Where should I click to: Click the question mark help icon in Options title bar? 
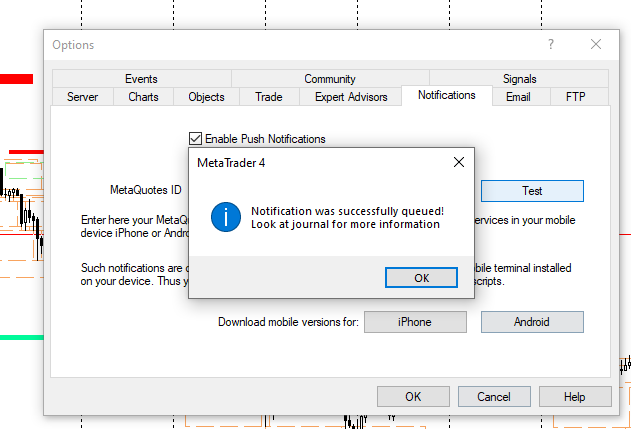551,44
